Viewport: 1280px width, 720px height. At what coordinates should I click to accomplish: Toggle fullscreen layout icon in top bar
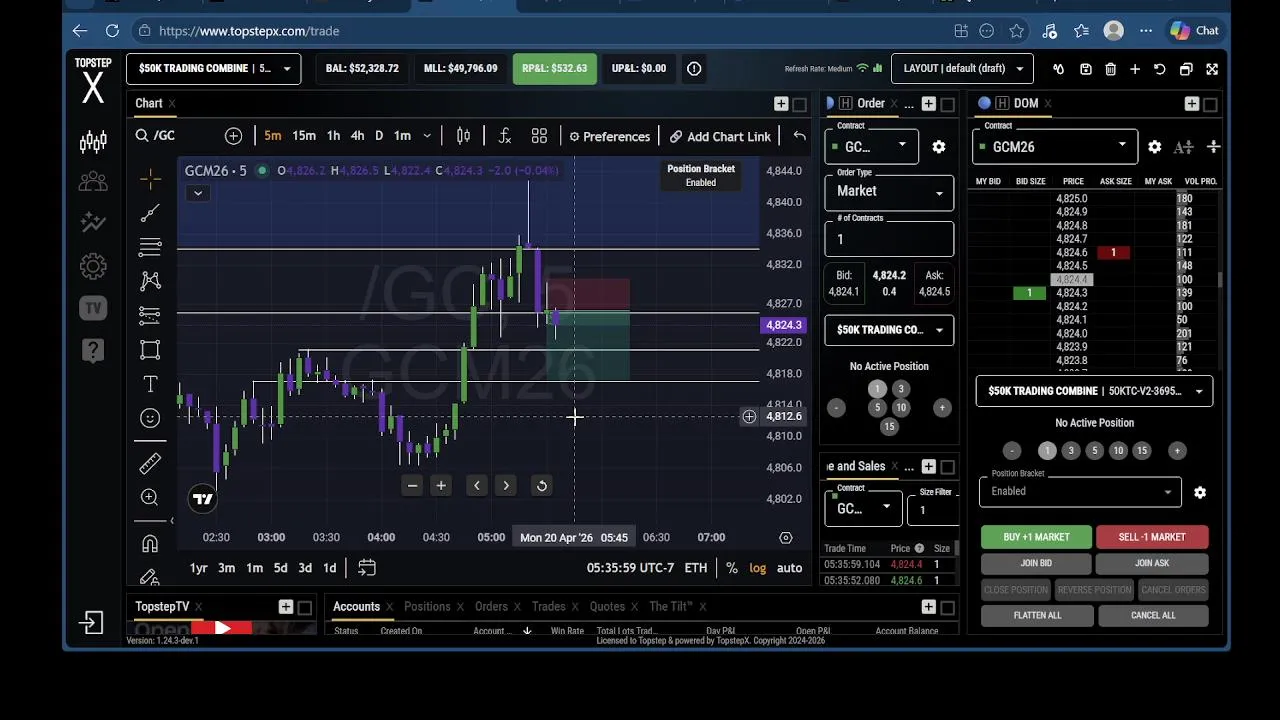(1212, 69)
